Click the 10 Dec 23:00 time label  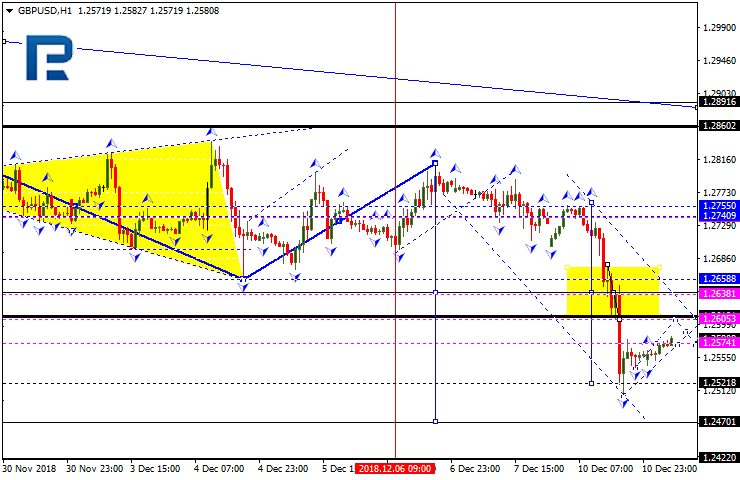(667, 469)
